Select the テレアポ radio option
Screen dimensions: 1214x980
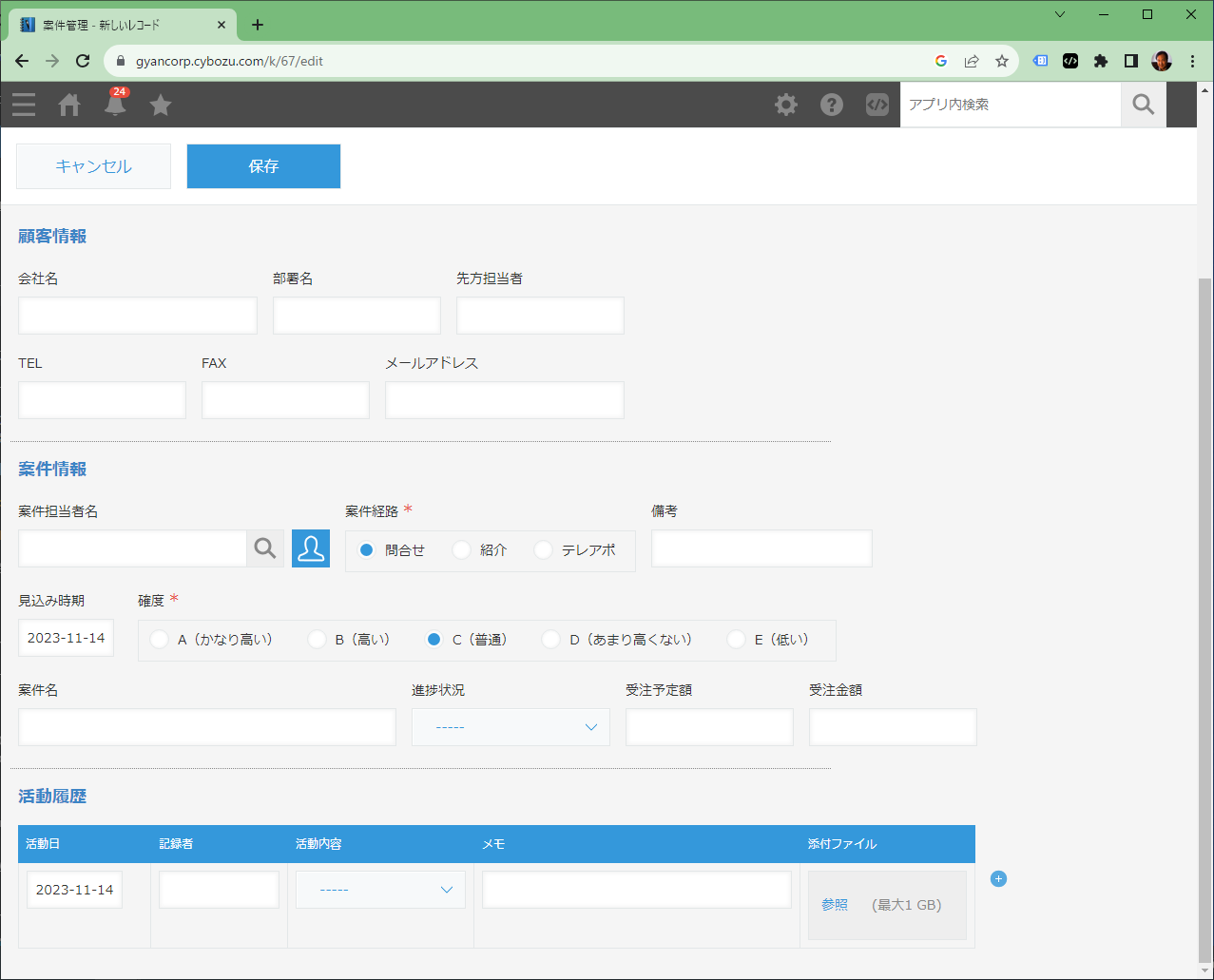(x=544, y=550)
